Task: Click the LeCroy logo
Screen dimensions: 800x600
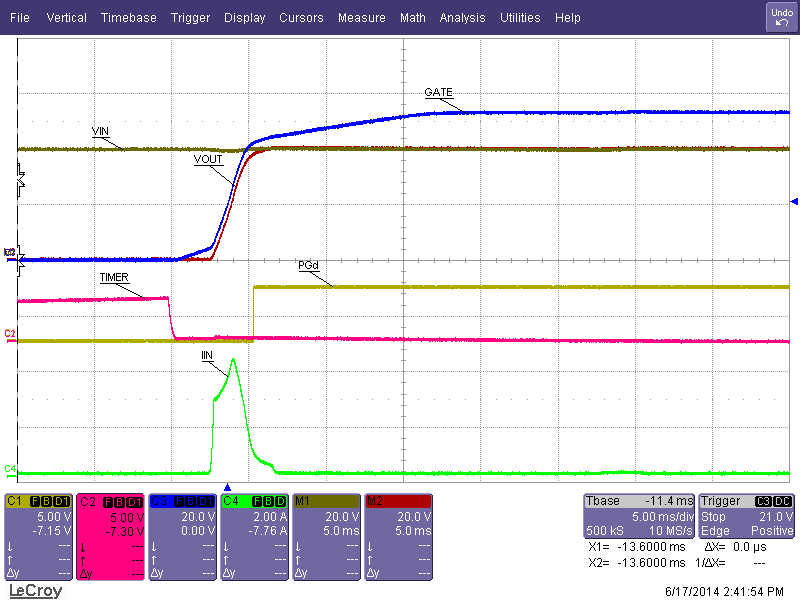Action: click(x=35, y=590)
